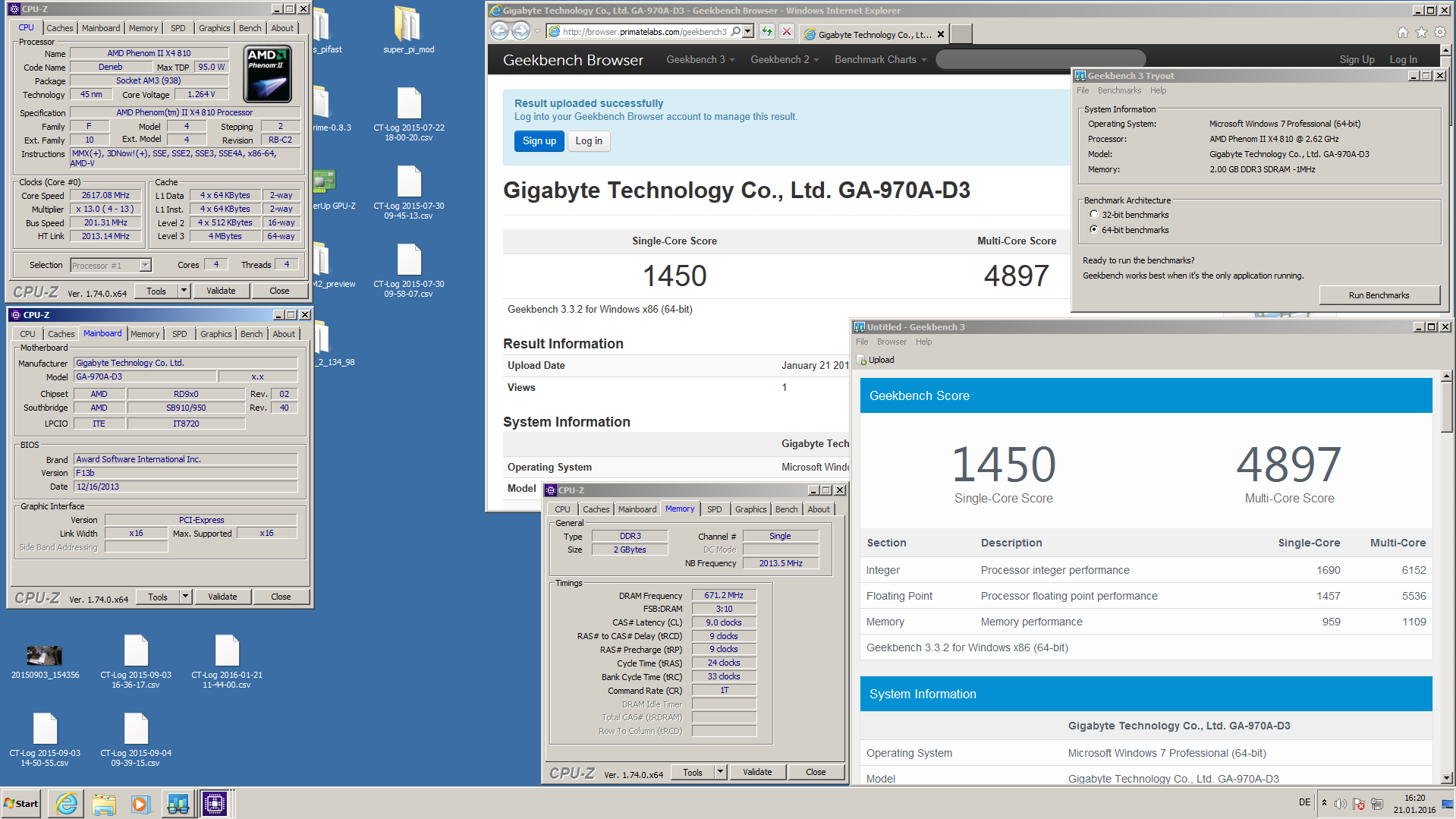Open the Processor #1 selection dropdown
This screenshot has width=1456, height=819.
click(x=145, y=265)
